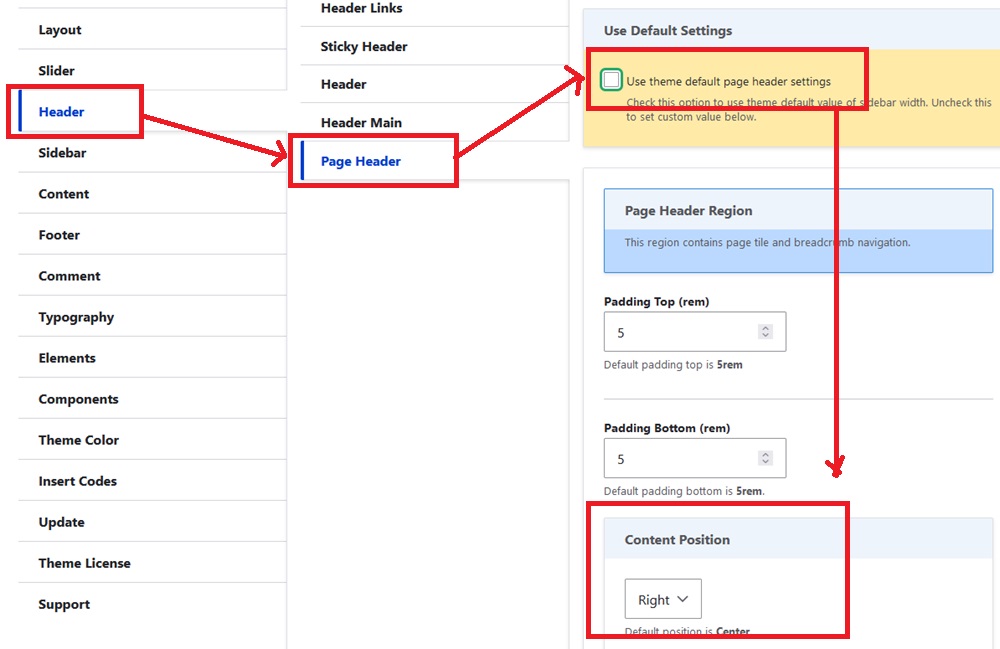Screen dimensions: 1000x649
Task: Open the Content Position dropdown
Action: click(x=663, y=600)
